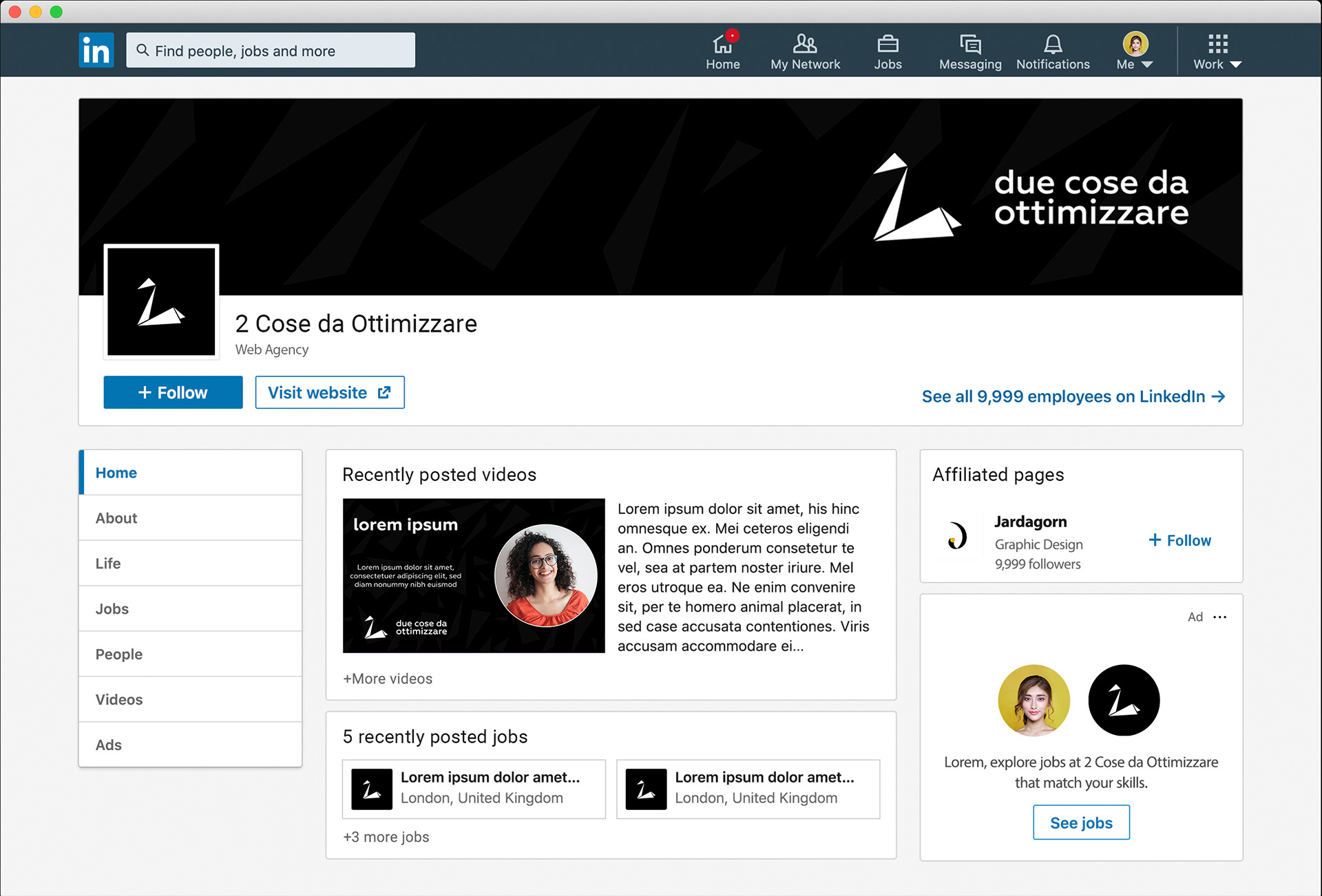Click the round company logo in the ad
The image size is (1322, 896).
pyautogui.click(x=1124, y=700)
